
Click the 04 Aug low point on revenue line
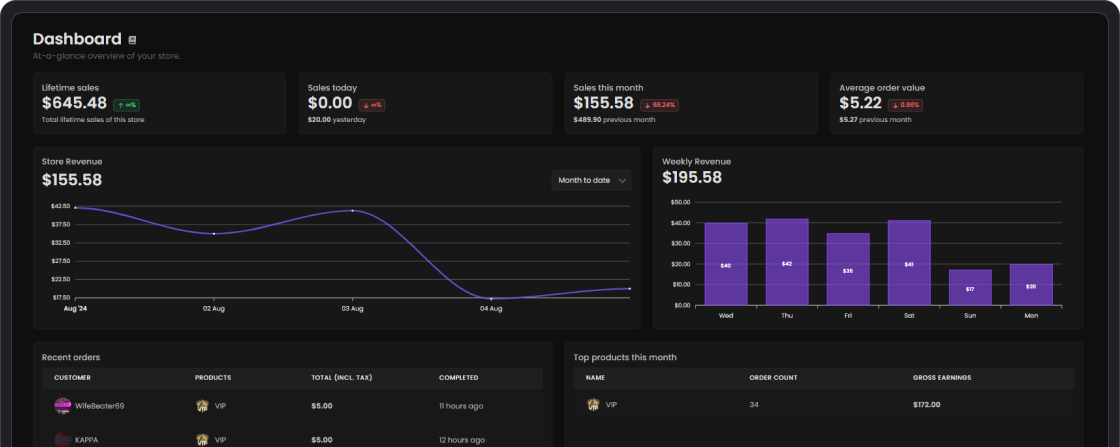491,298
